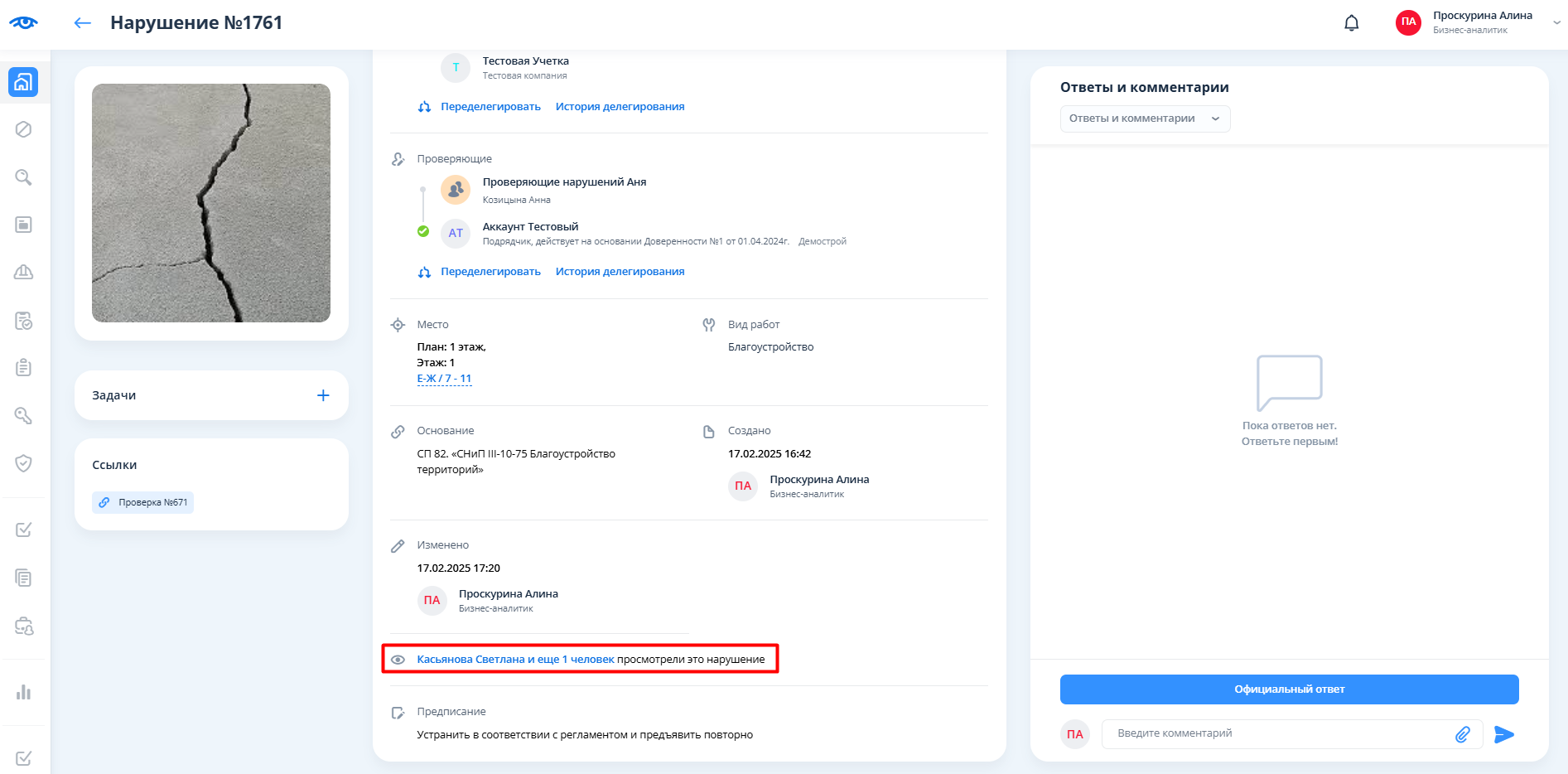
Task: Focus the 'Введите комментарий' input field
Action: tap(1276, 733)
